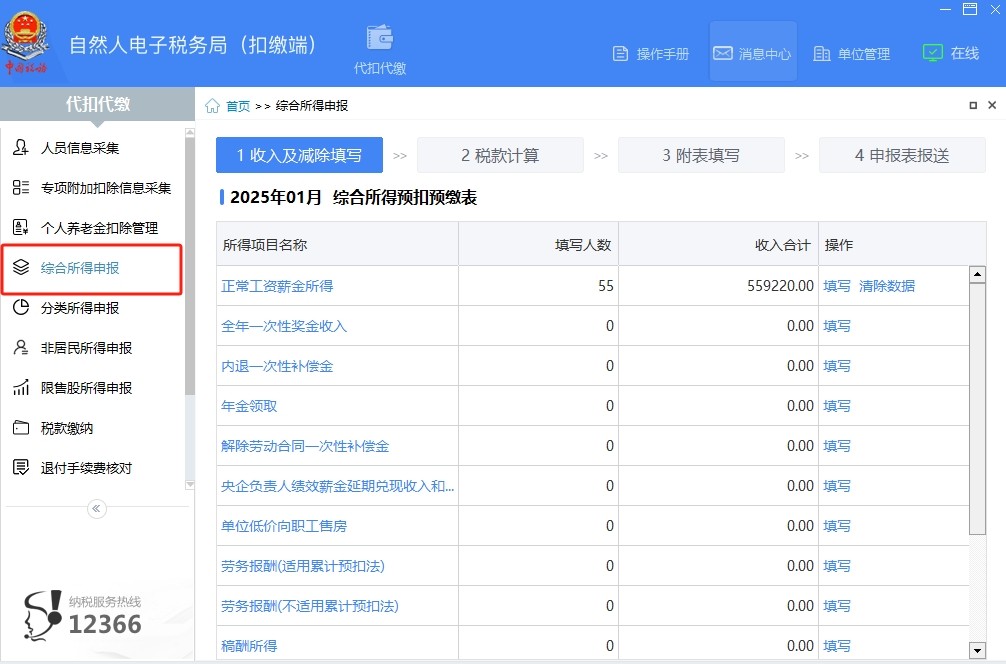
Task: Click the 在线 status monitor icon
Action: 932,53
